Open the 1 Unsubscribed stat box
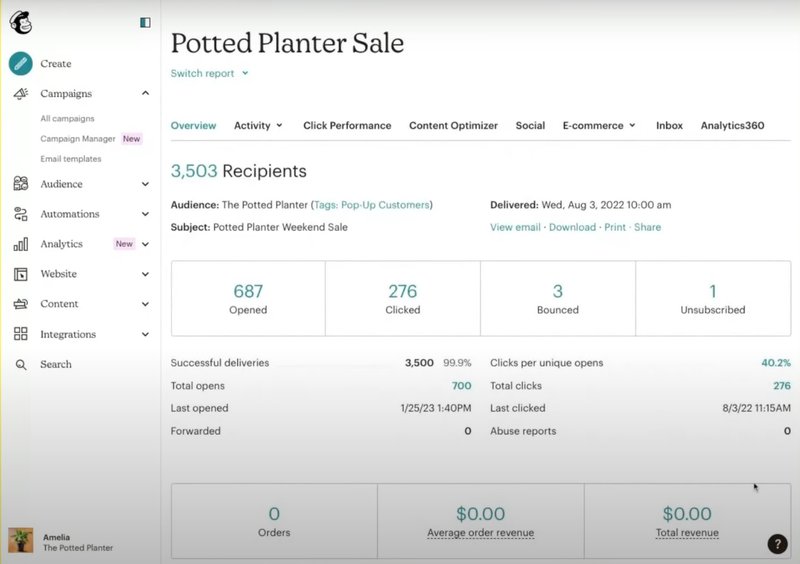Viewport: 800px width, 564px height. (x=713, y=299)
